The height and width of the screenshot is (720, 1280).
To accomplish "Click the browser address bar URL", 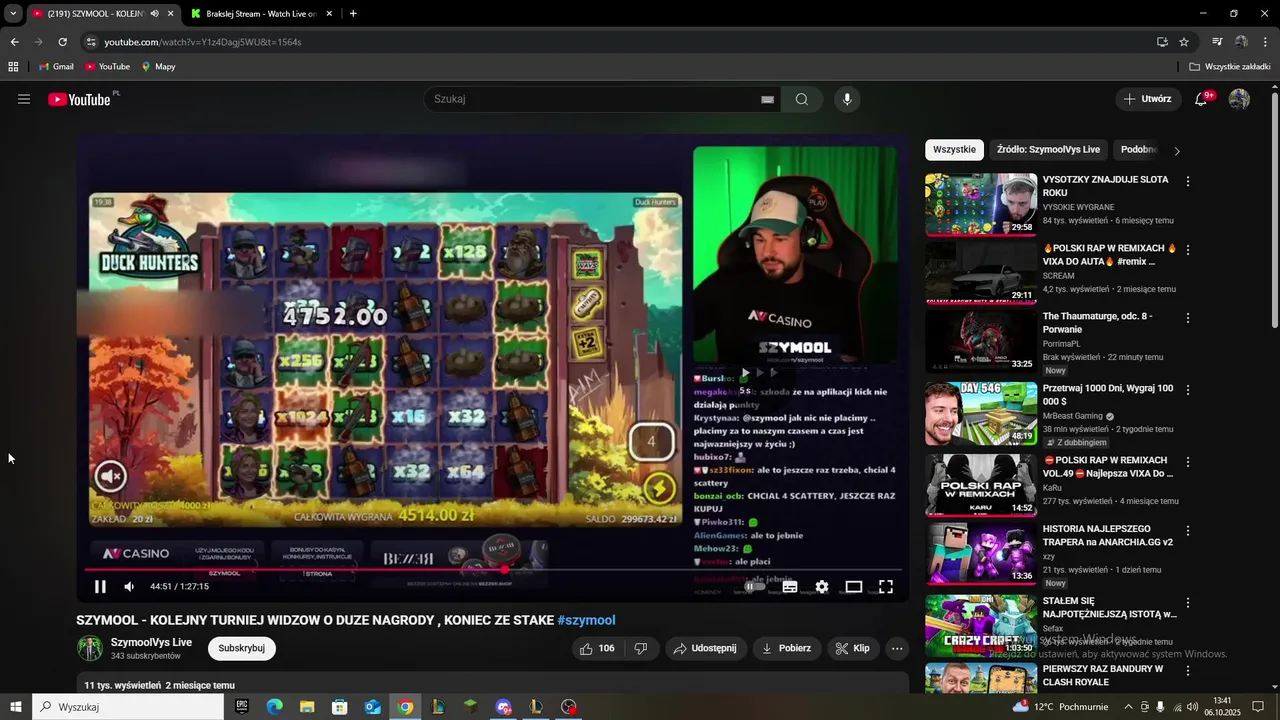I will pyautogui.click(x=203, y=42).
